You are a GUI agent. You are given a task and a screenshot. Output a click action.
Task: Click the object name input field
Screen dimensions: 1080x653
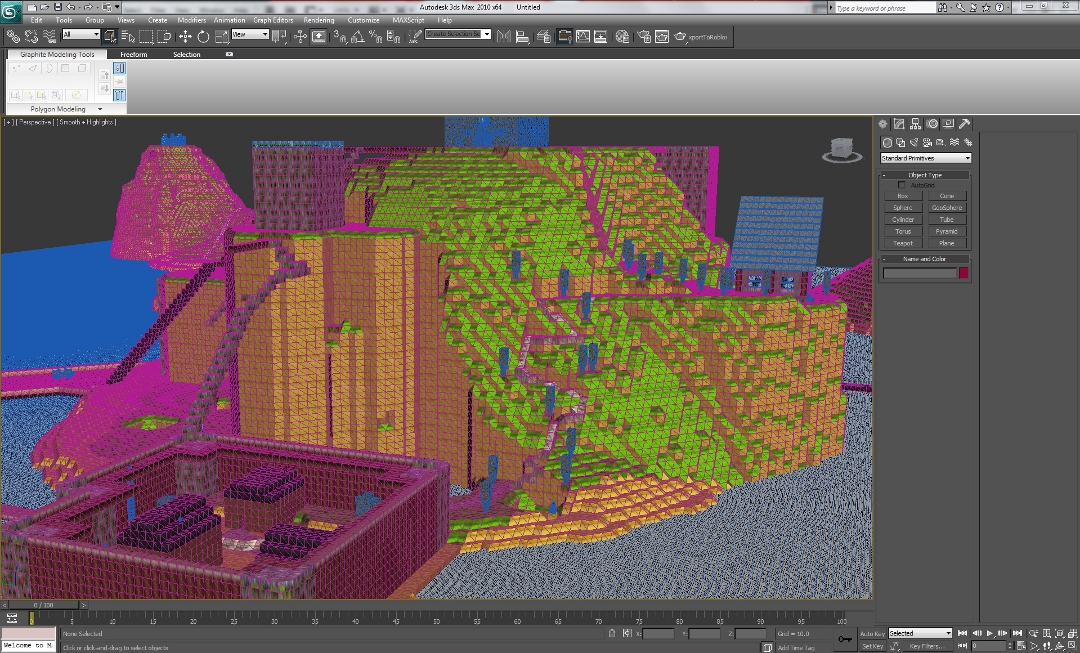pos(919,273)
